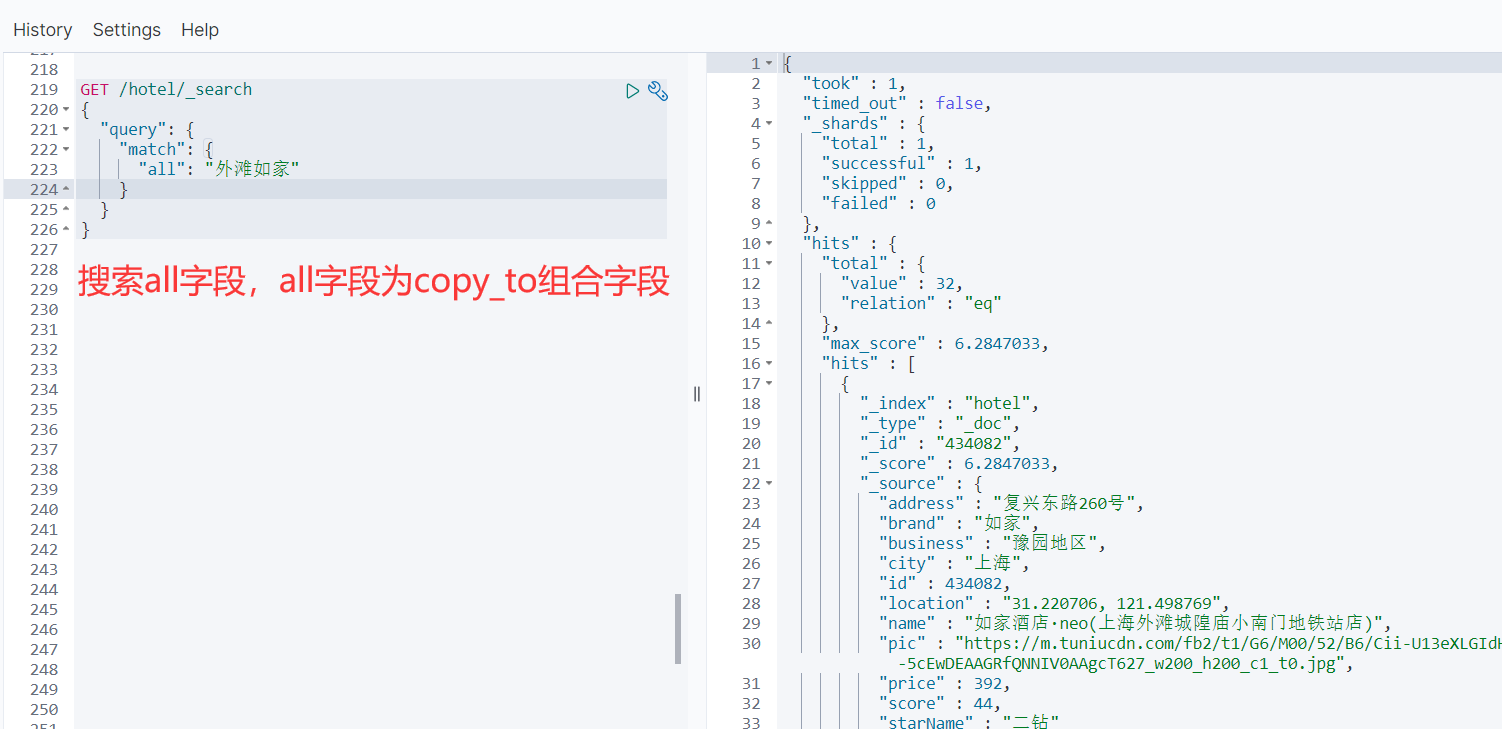Click the "address" : "复兴东路260号" line
The image size is (1502, 729).
point(1011,504)
